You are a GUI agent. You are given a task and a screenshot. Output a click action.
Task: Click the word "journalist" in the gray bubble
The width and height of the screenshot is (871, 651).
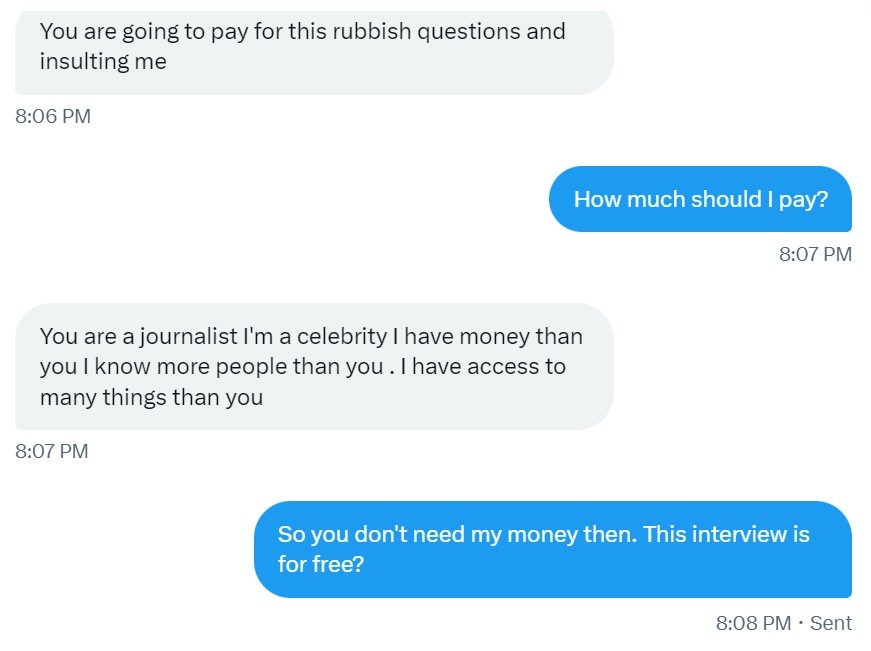point(188,337)
